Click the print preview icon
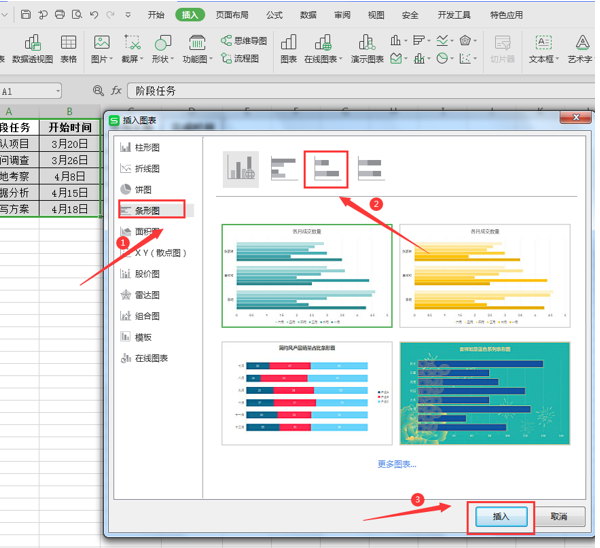 point(77,15)
